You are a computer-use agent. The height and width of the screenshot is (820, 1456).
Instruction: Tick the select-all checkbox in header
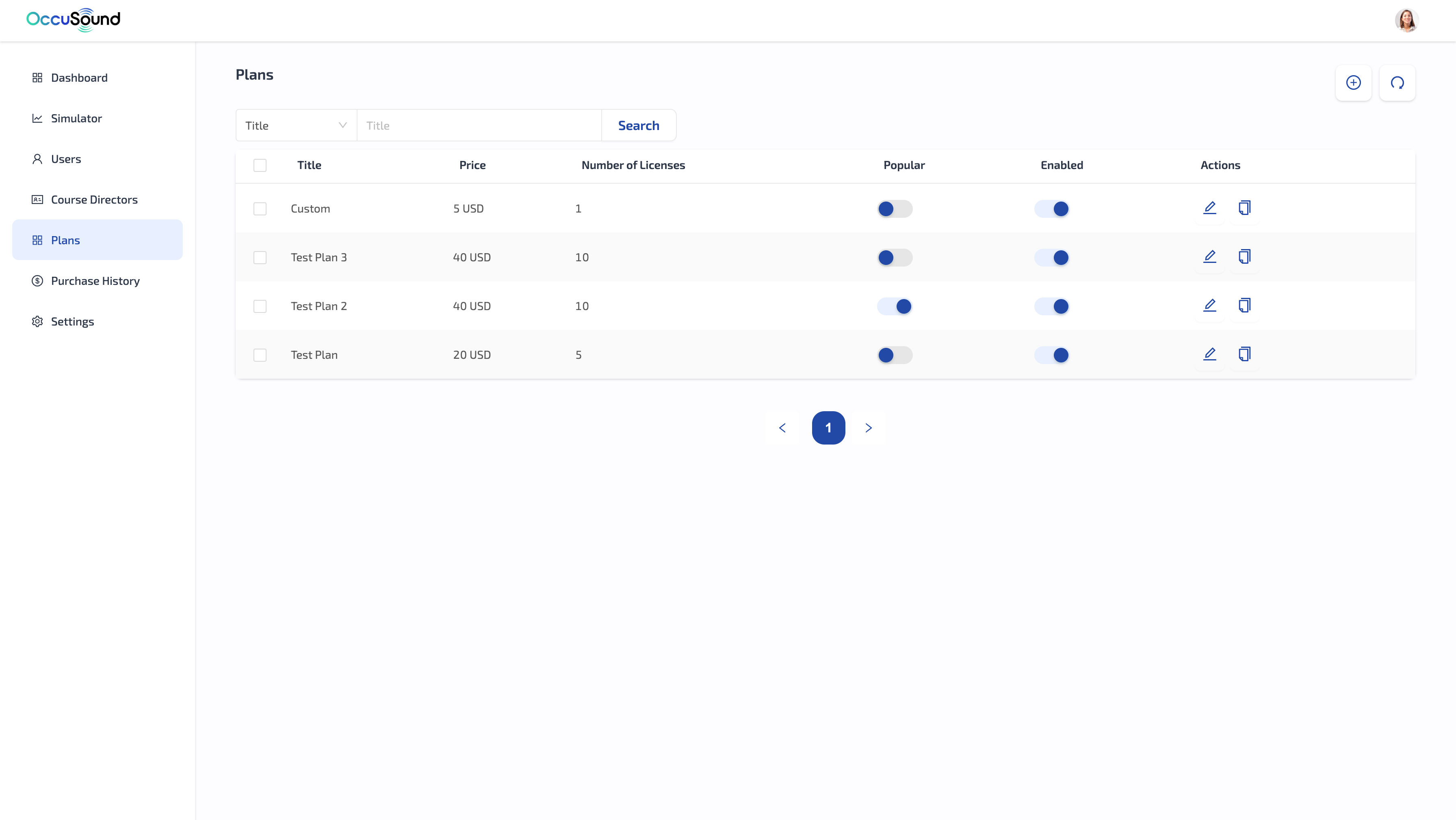(260, 165)
